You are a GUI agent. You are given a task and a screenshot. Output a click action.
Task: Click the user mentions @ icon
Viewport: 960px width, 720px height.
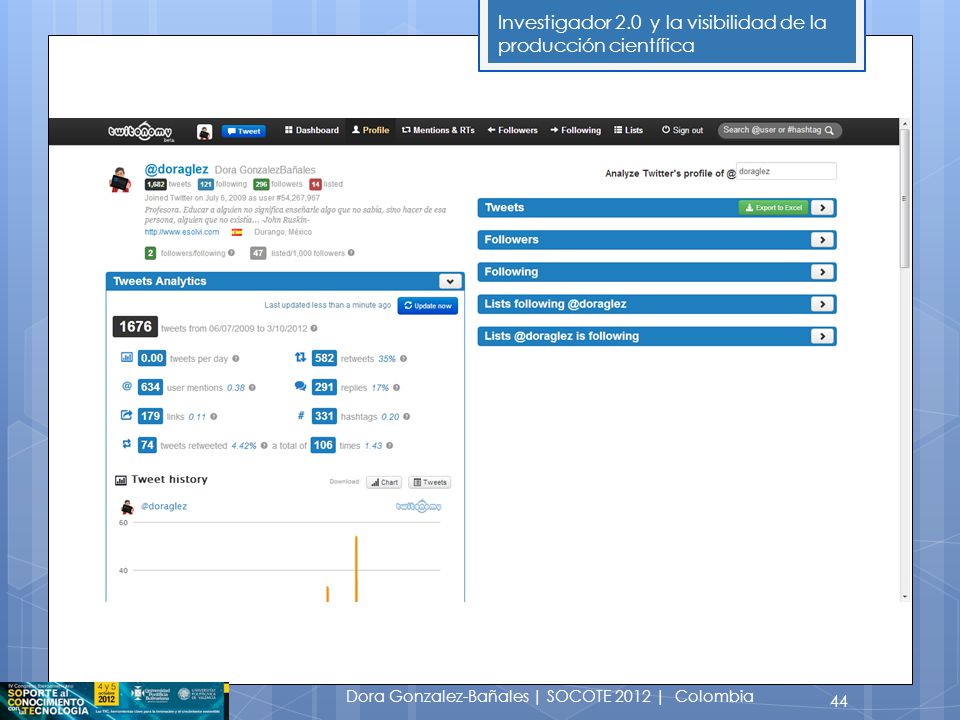point(127,386)
